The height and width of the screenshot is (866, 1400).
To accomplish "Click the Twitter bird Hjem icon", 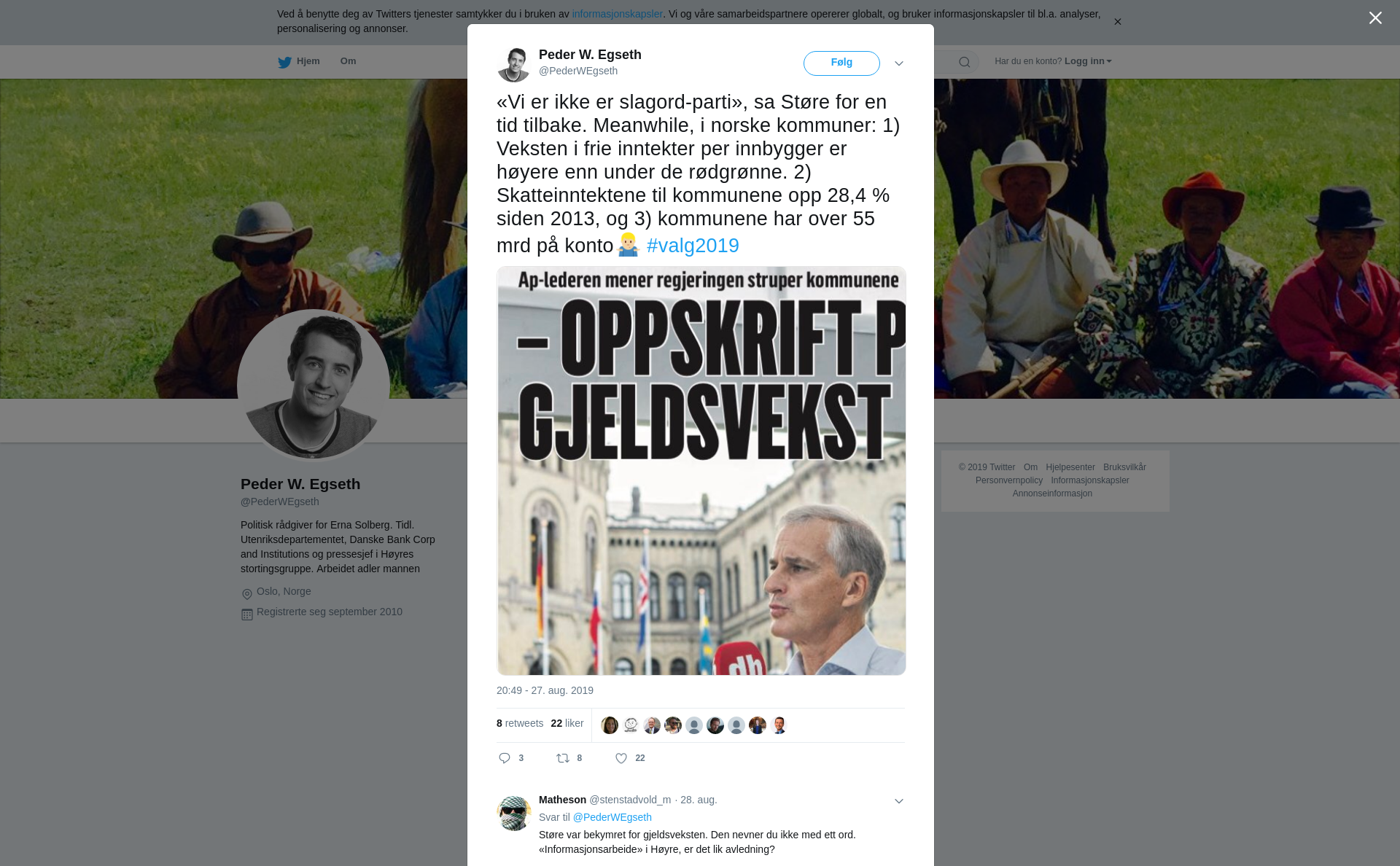I will (284, 62).
